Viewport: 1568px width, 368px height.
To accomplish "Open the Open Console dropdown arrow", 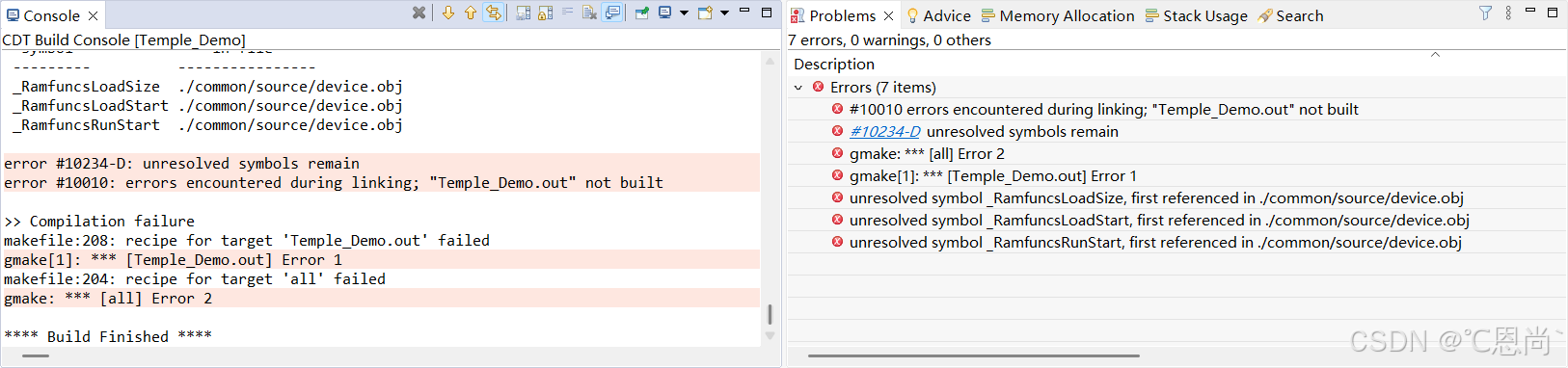I will tap(724, 13).
